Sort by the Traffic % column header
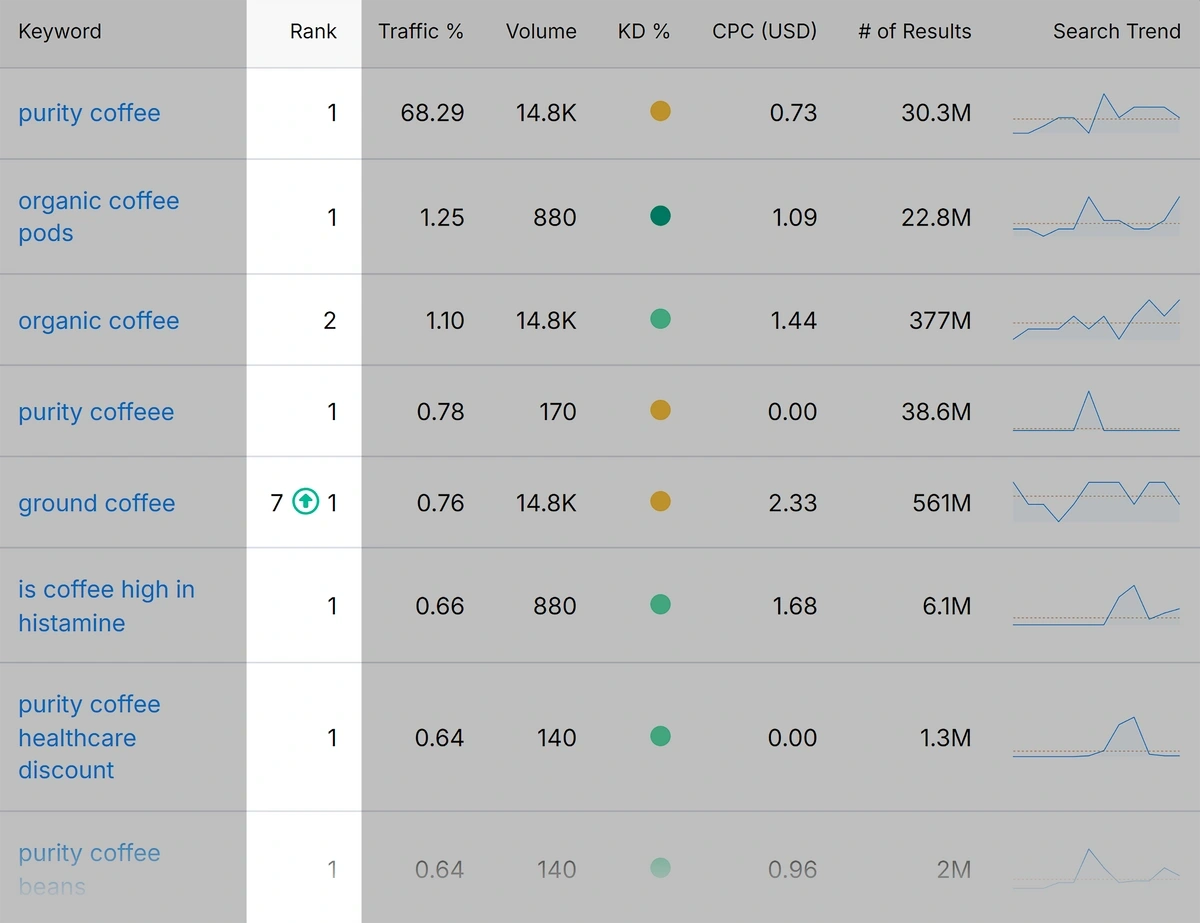1200x923 pixels. click(x=421, y=31)
